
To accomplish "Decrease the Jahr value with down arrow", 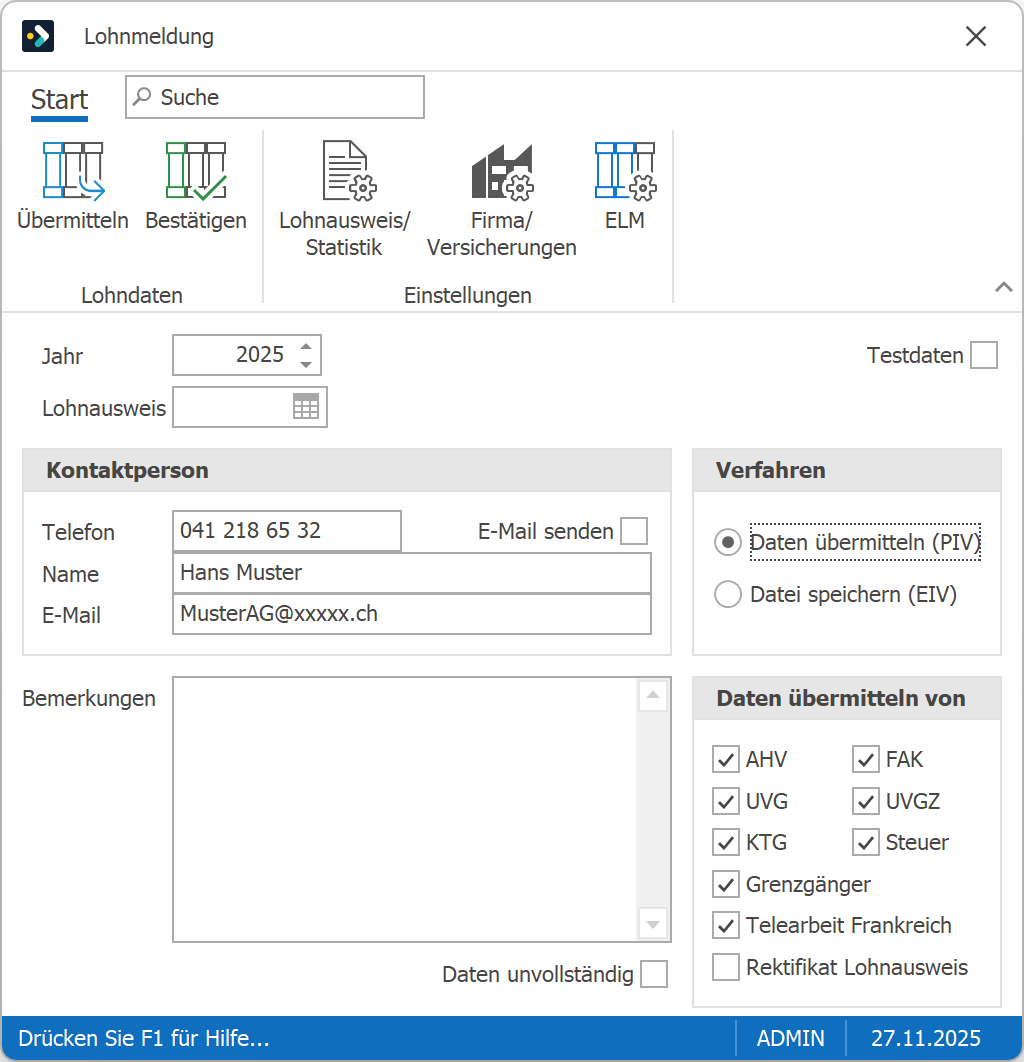I will (x=306, y=364).
